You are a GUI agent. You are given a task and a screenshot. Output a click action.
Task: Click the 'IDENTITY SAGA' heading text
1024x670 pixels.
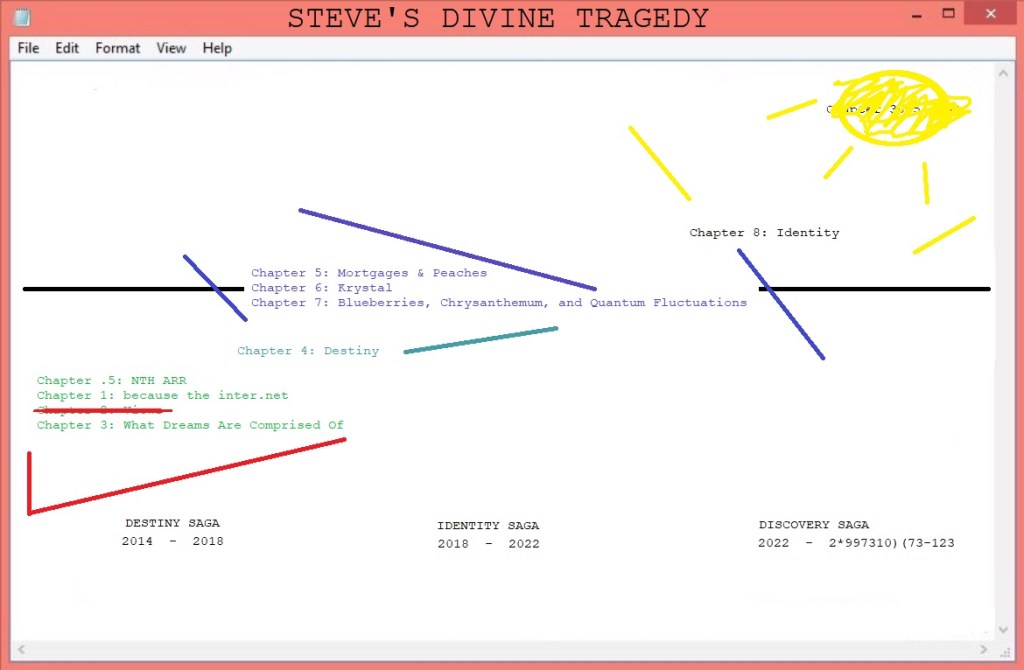click(x=488, y=526)
